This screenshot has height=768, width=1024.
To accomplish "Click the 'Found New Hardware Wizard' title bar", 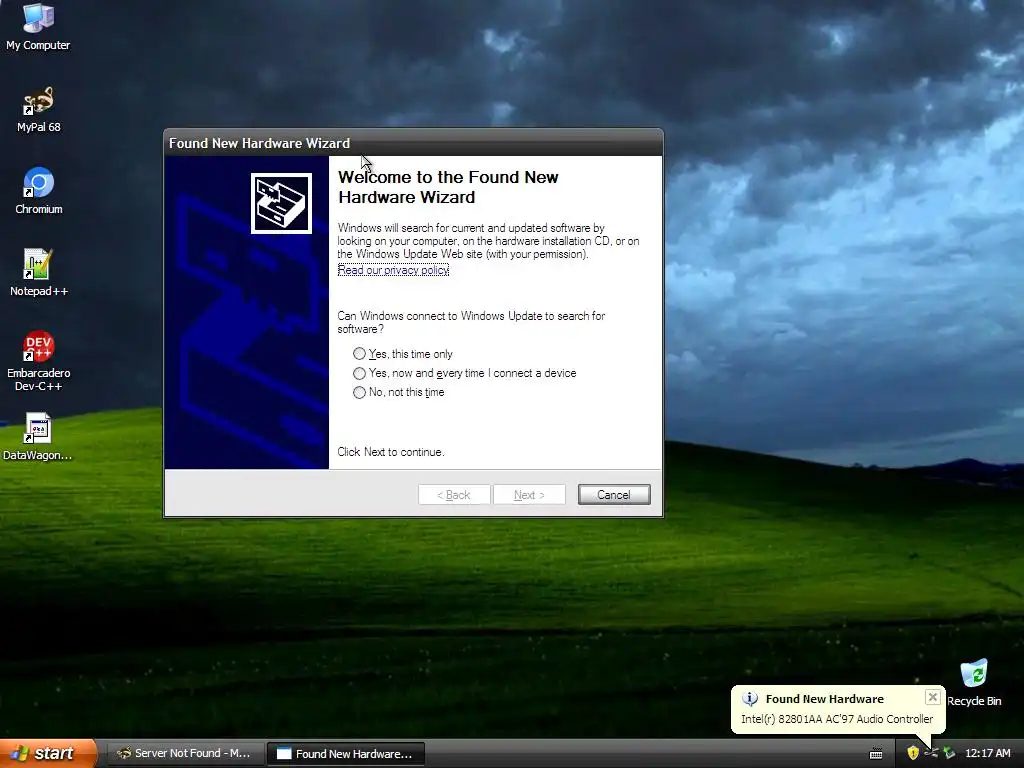I will 413,143.
